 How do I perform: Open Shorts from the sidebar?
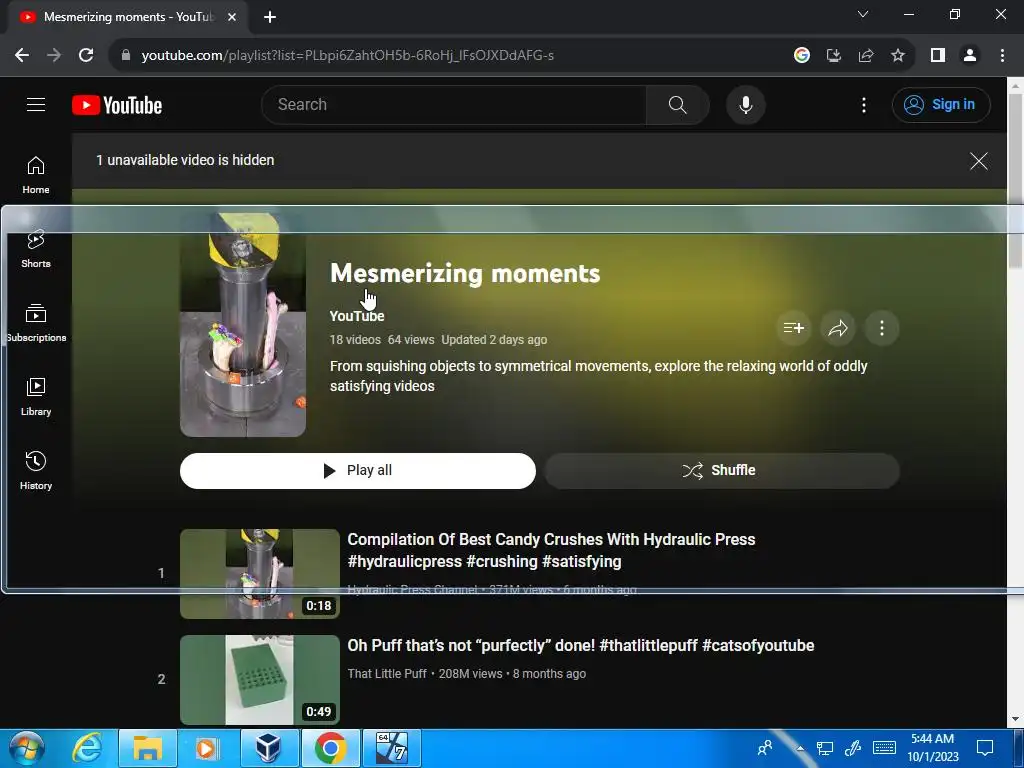coord(36,249)
